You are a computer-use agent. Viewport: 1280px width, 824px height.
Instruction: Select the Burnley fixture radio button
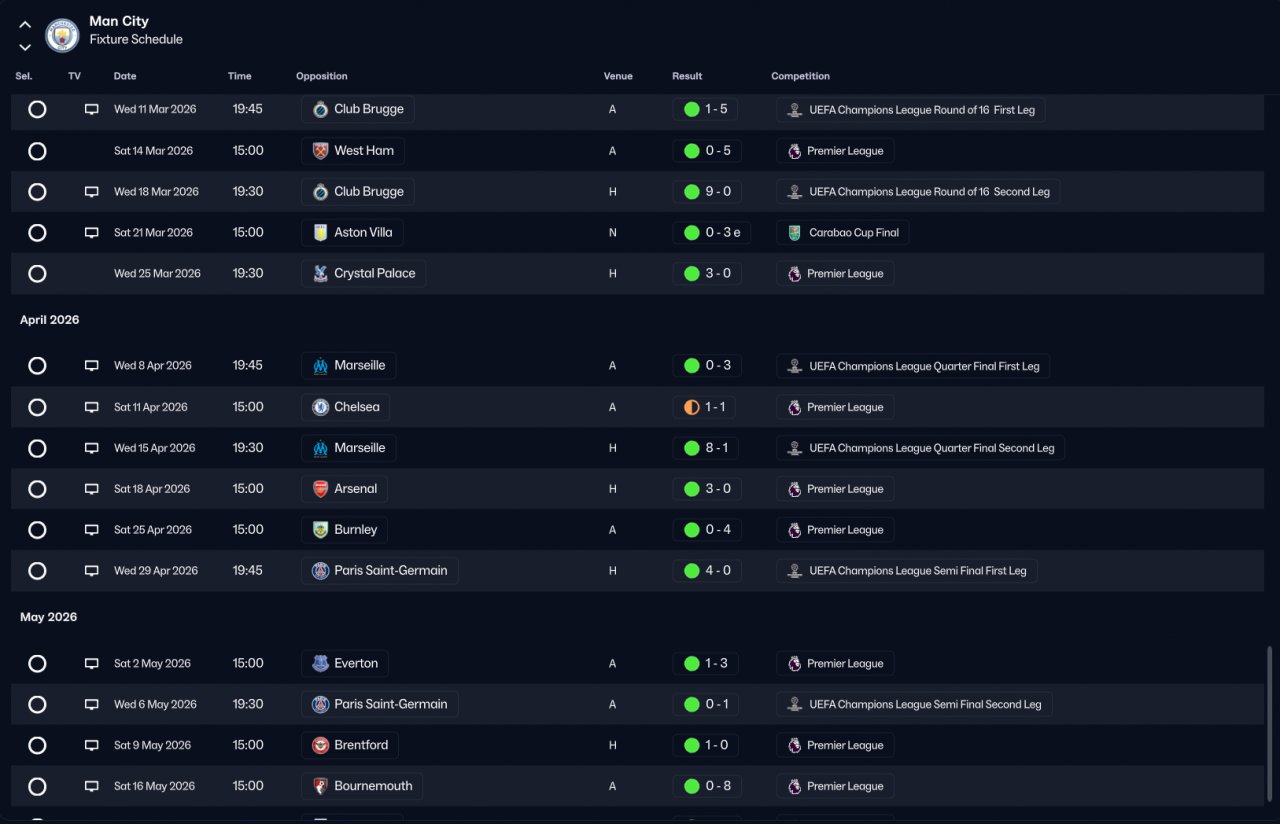37,530
